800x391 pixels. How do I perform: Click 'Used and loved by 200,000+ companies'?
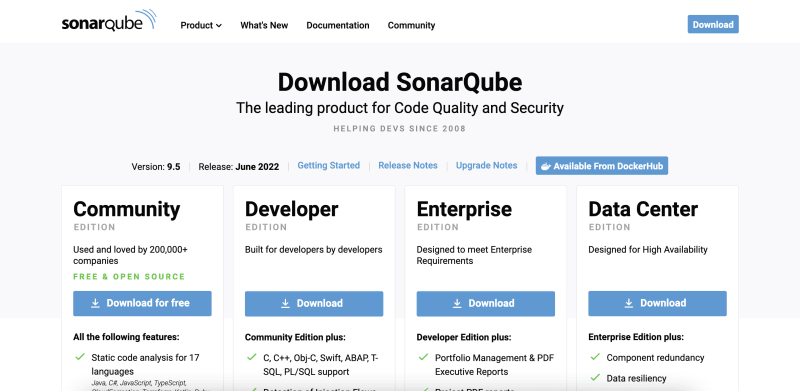coord(131,255)
